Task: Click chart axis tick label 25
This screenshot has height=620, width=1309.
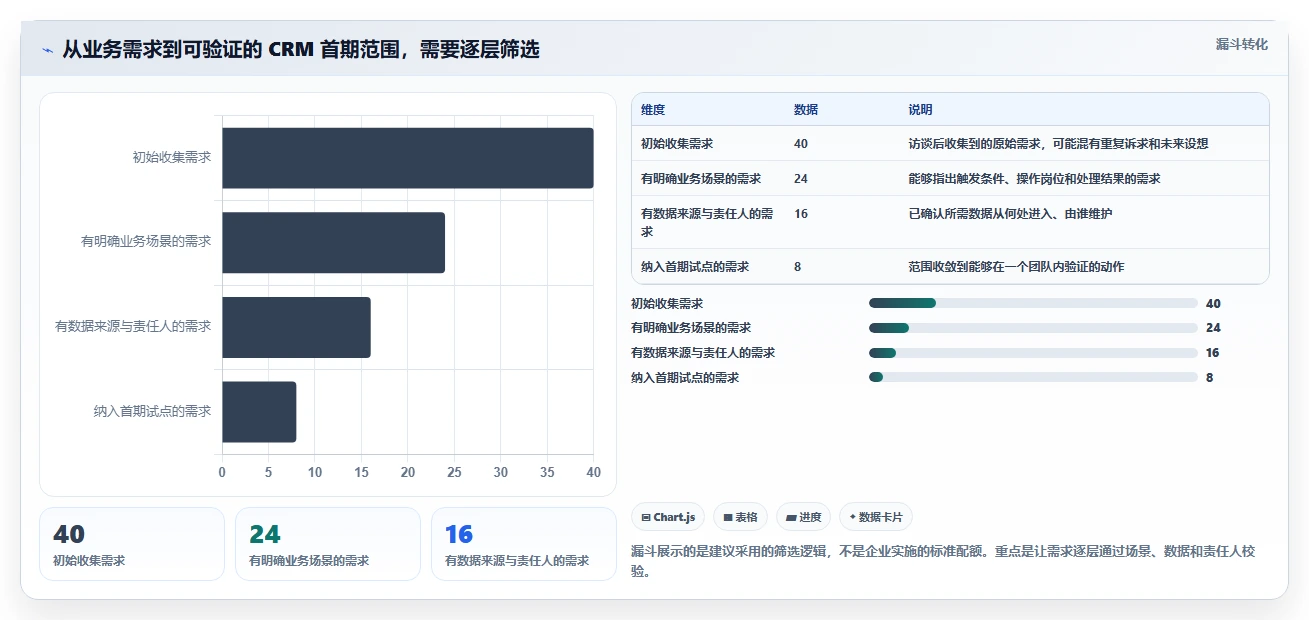Action: click(x=454, y=472)
